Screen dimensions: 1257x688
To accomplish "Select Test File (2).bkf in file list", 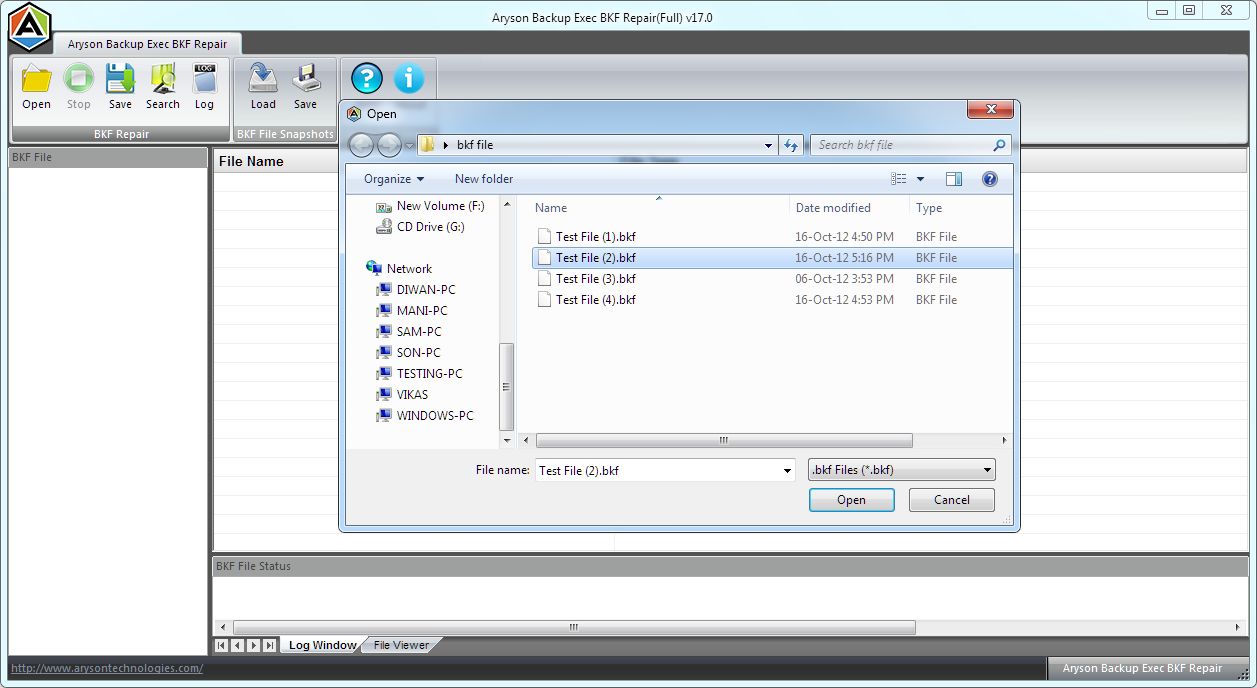I will click(x=772, y=258).
